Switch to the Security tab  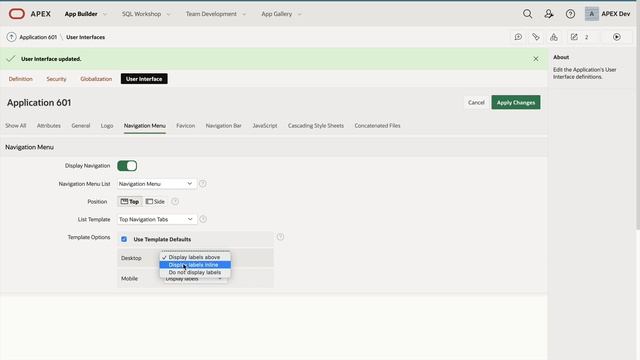click(x=56, y=79)
